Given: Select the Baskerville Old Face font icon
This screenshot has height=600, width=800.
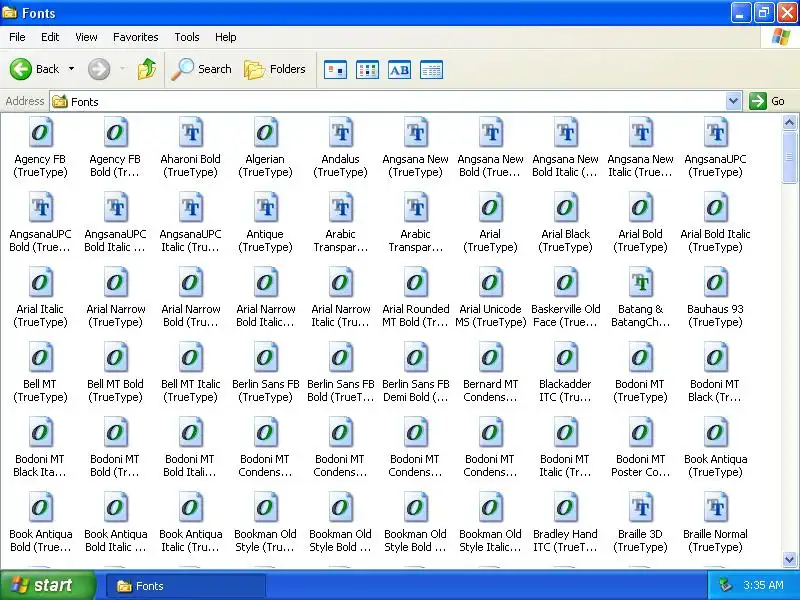Looking at the screenshot, I should [x=565, y=283].
